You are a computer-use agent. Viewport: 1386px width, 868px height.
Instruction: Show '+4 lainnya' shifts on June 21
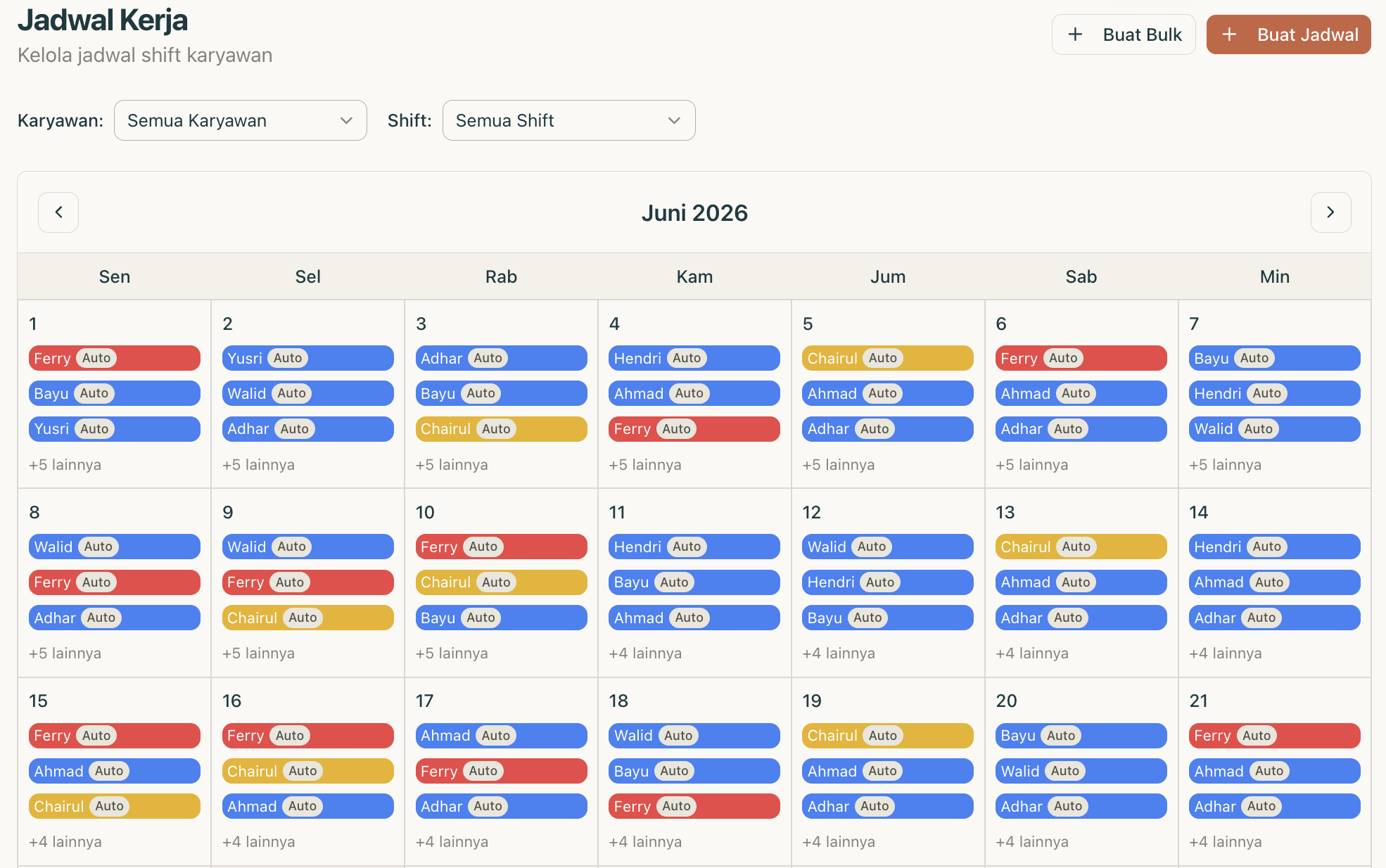click(x=1225, y=842)
